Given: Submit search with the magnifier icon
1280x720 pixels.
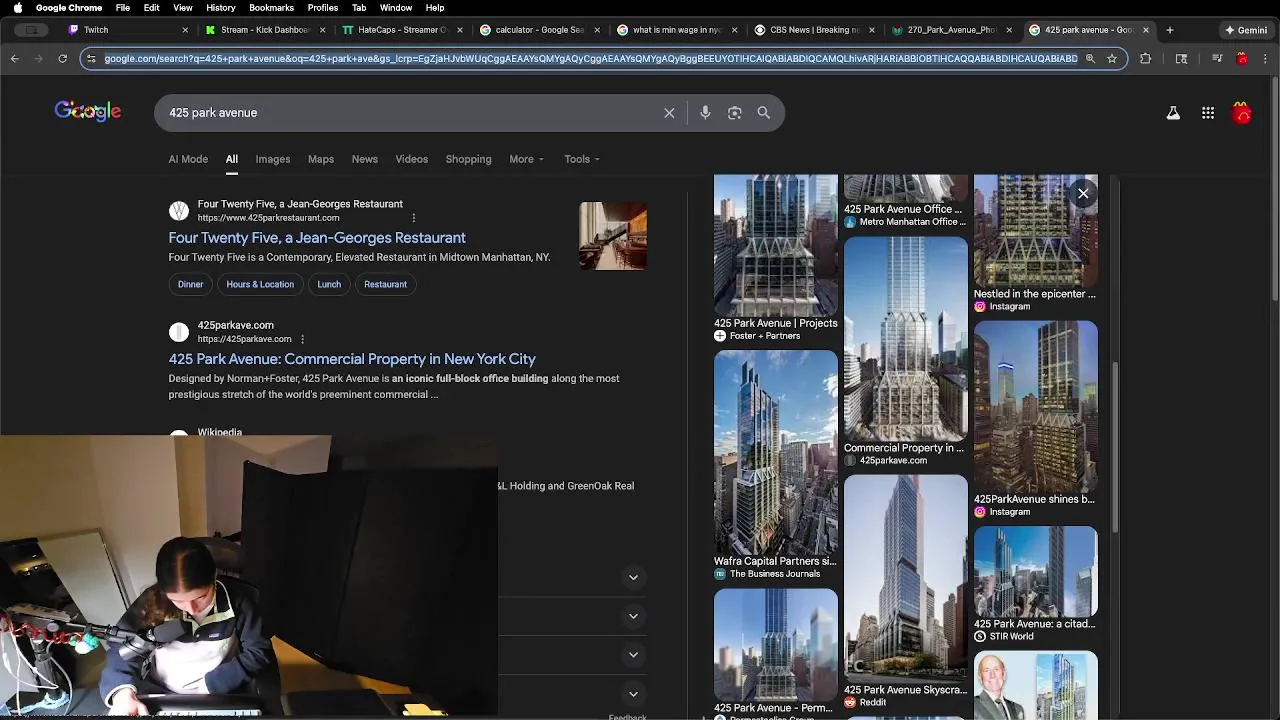Looking at the screenshot, I should [x=764, y=113].
